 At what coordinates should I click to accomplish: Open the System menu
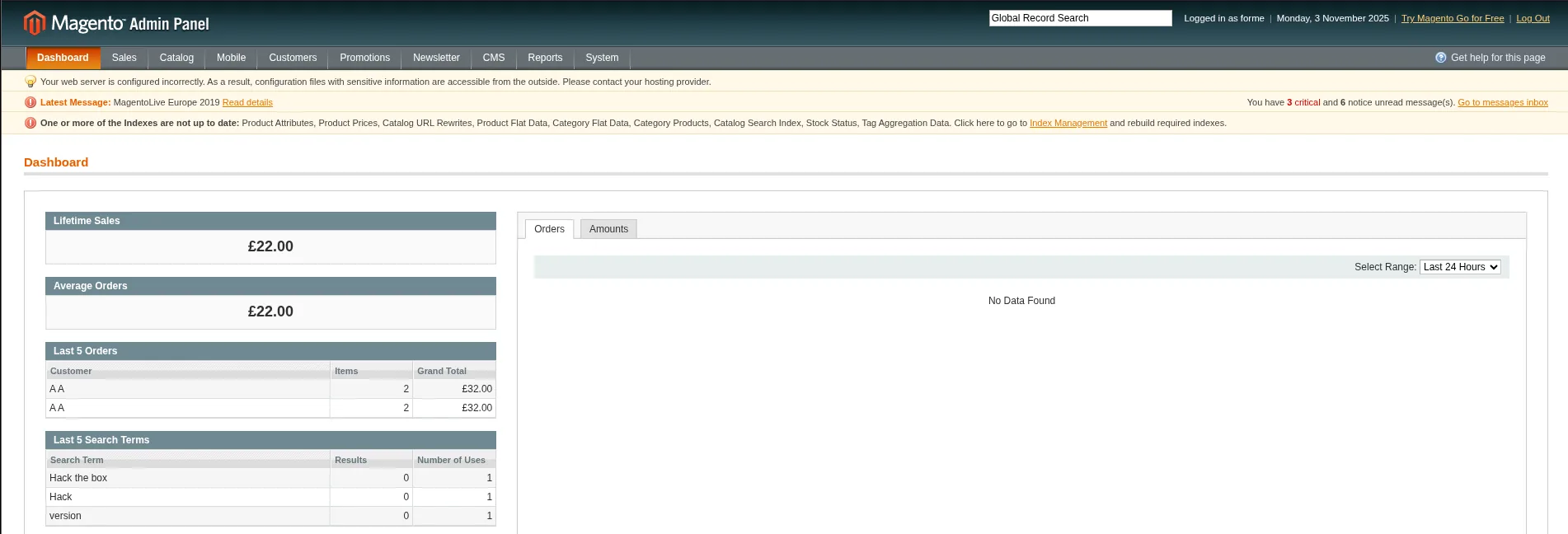click(x=602, y=58)
